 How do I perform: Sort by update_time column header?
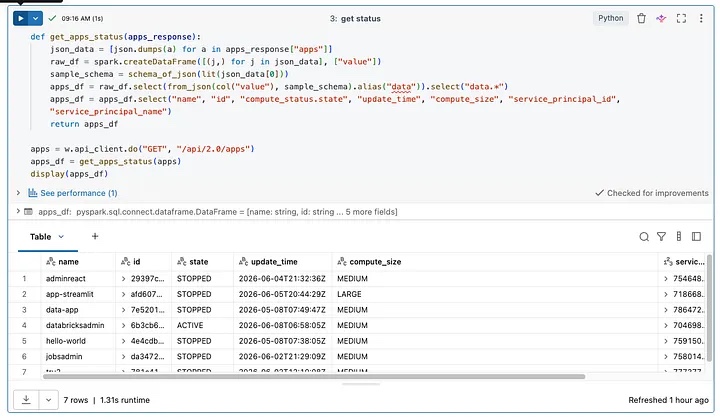coord(283,262)
